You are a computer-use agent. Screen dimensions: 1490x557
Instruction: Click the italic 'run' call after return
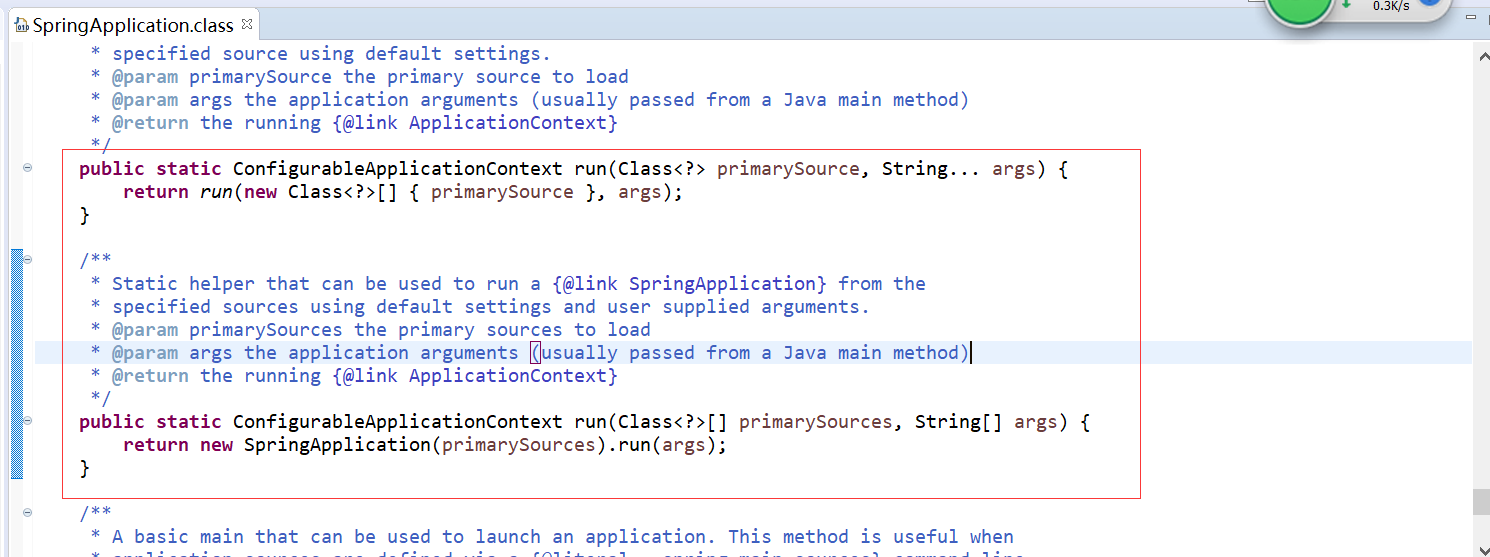[216, 192]
